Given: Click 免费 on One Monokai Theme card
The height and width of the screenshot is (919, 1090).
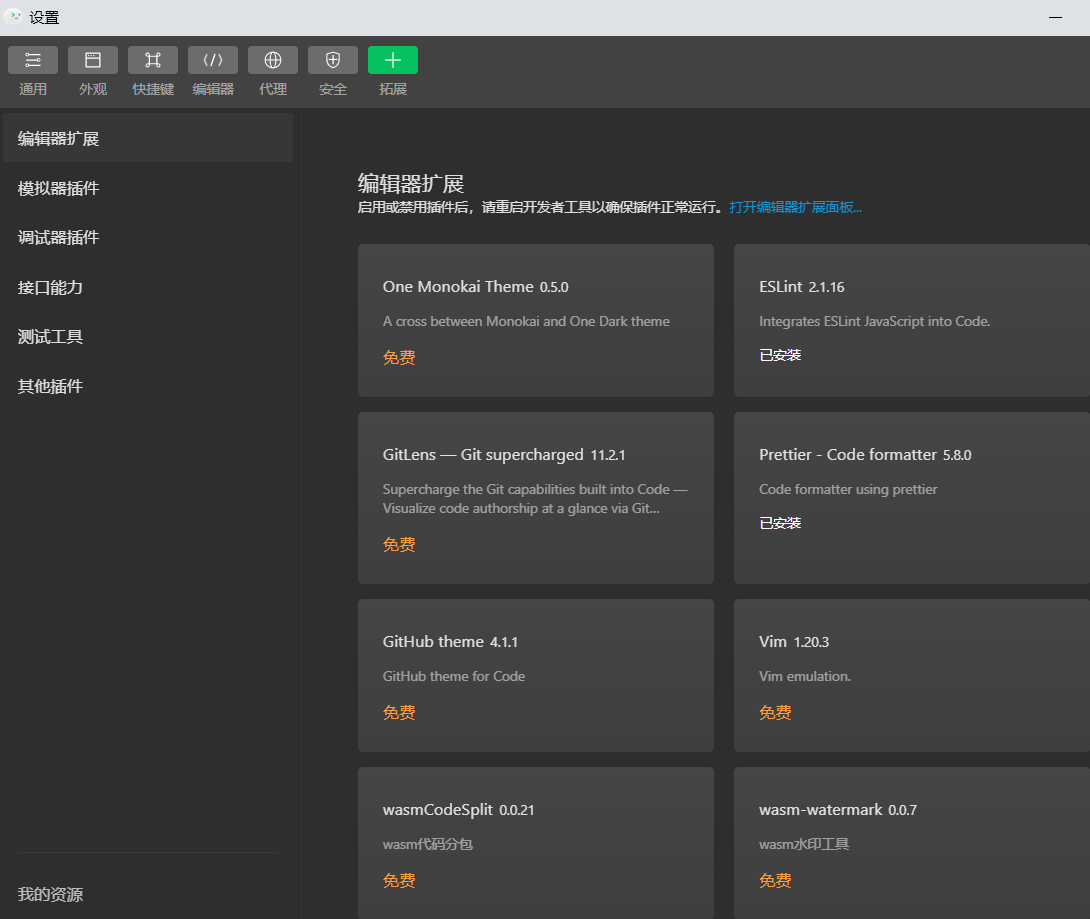Looking at the screenshot, I should pos(399,357).
